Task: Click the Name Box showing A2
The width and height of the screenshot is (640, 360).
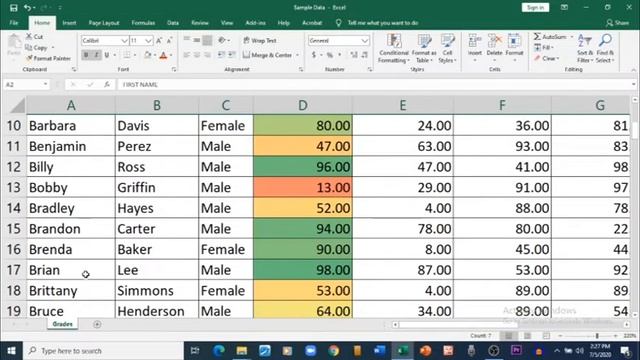Action: pos(23,84)
